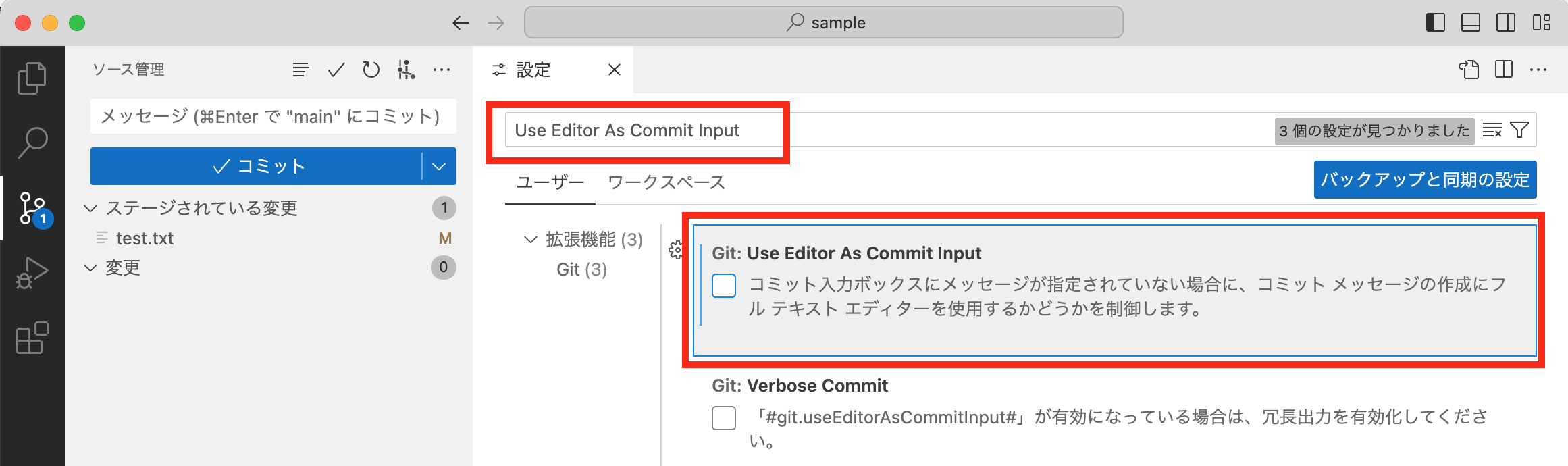Viewport: 1568px width, 466px height.
Task: Collapse ステージされている変更 section
Action: [90, 208]
